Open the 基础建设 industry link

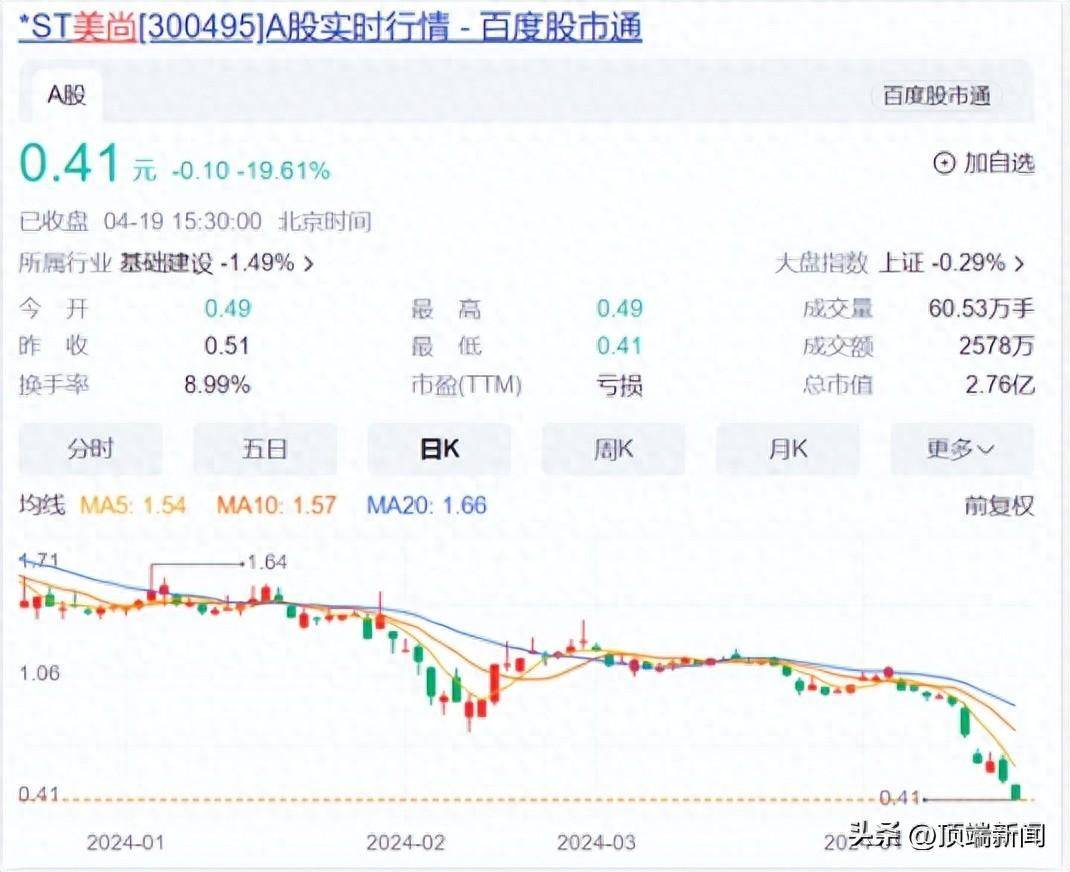[x=167, y=263]
